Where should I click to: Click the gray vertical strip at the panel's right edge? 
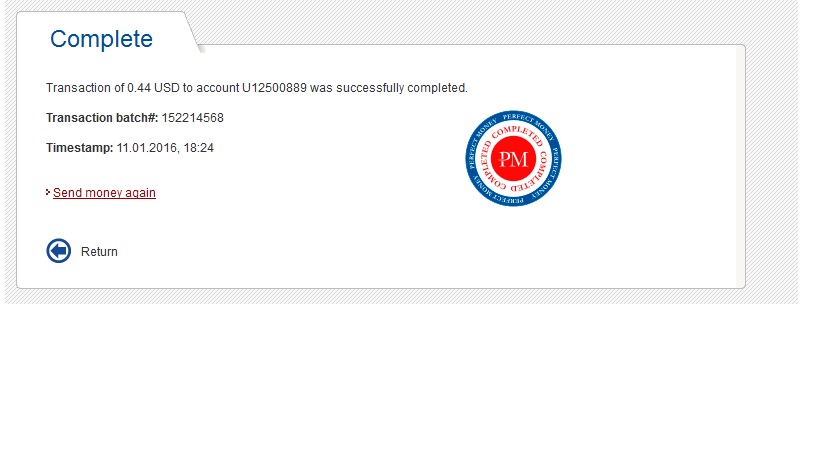(741, 166)
